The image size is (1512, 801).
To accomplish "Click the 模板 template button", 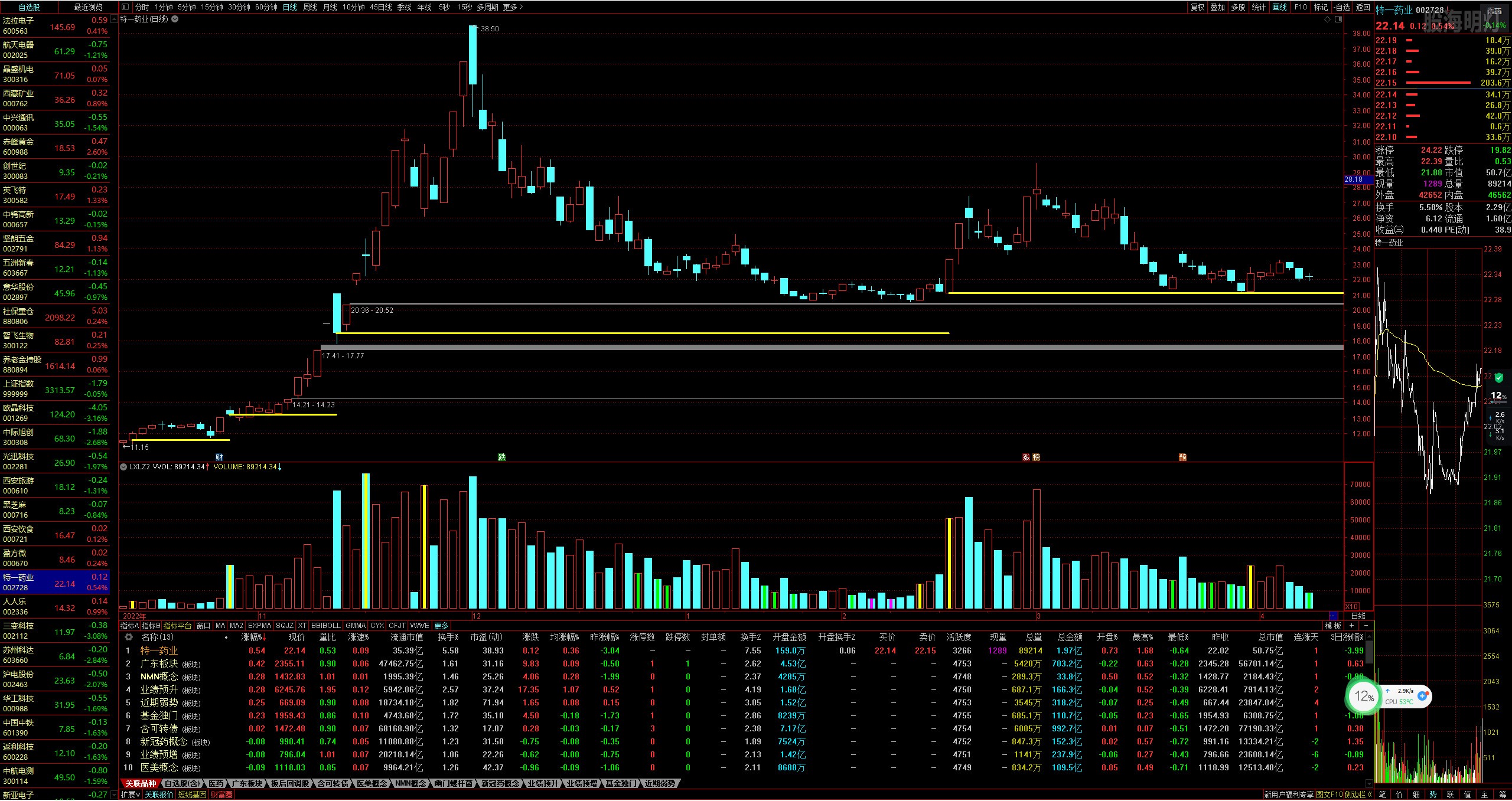I will coord(1332,626).
